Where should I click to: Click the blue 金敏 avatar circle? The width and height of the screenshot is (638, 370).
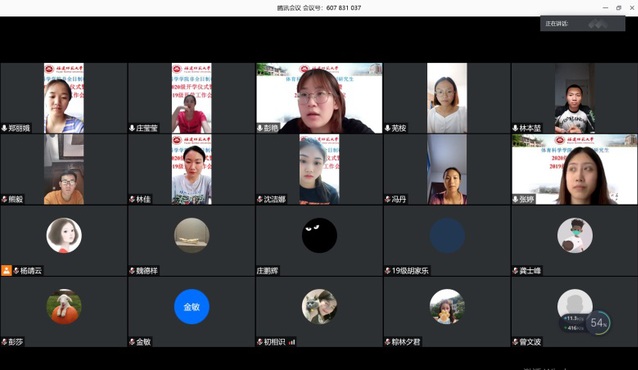192,307
